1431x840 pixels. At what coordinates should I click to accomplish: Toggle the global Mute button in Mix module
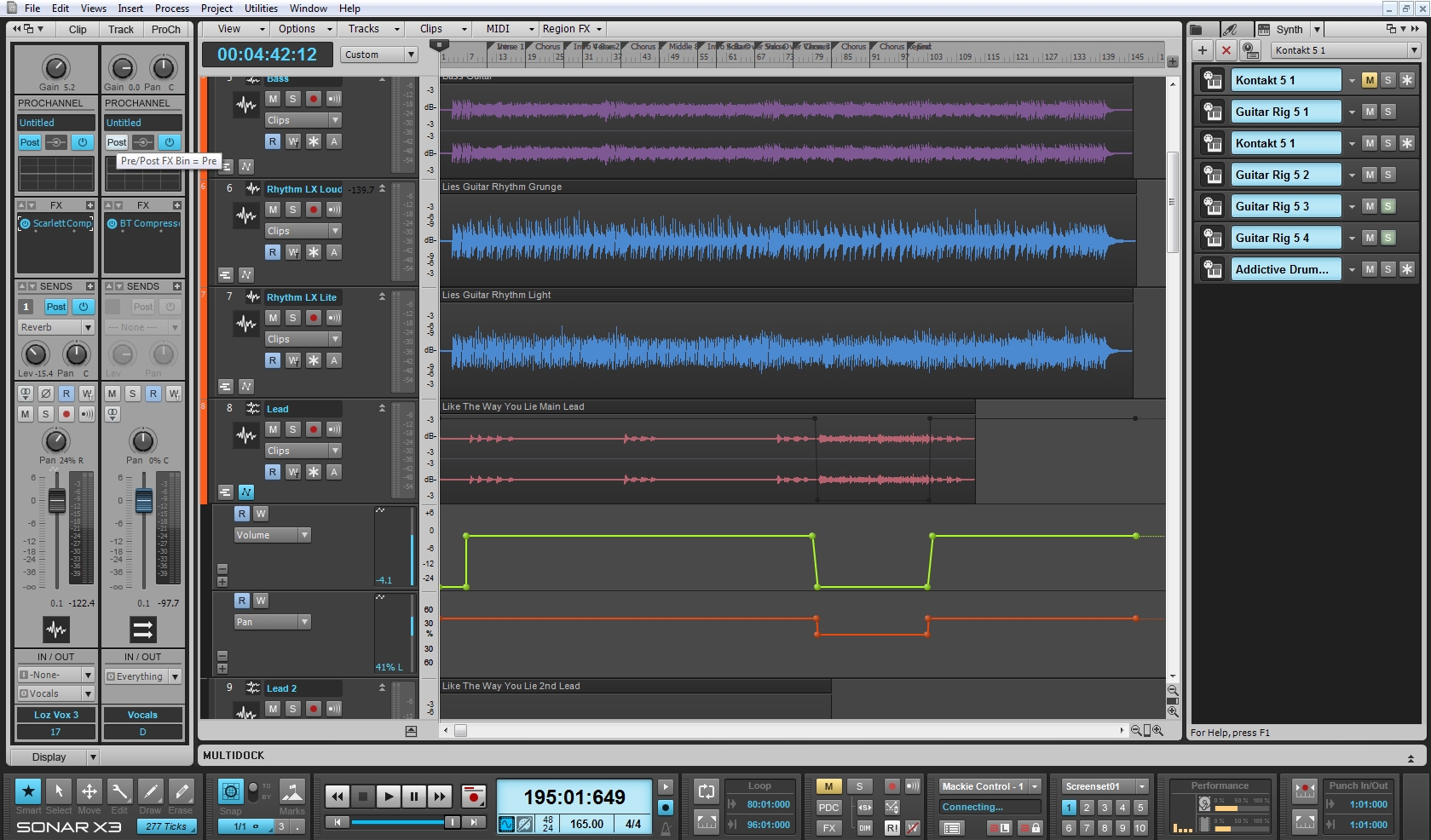point(828,786)
